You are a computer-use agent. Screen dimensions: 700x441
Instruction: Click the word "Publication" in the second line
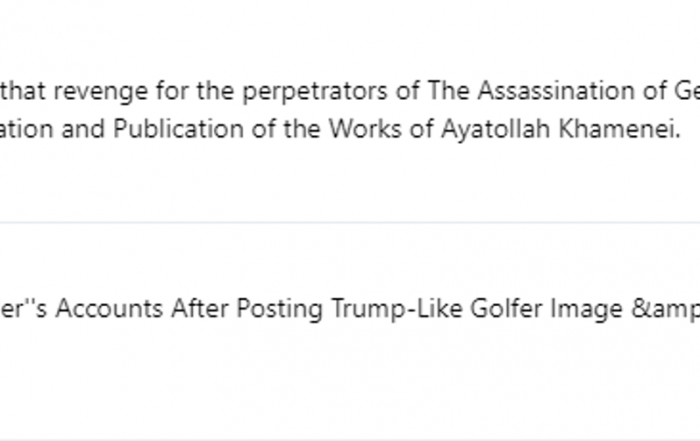coord(178,129)
